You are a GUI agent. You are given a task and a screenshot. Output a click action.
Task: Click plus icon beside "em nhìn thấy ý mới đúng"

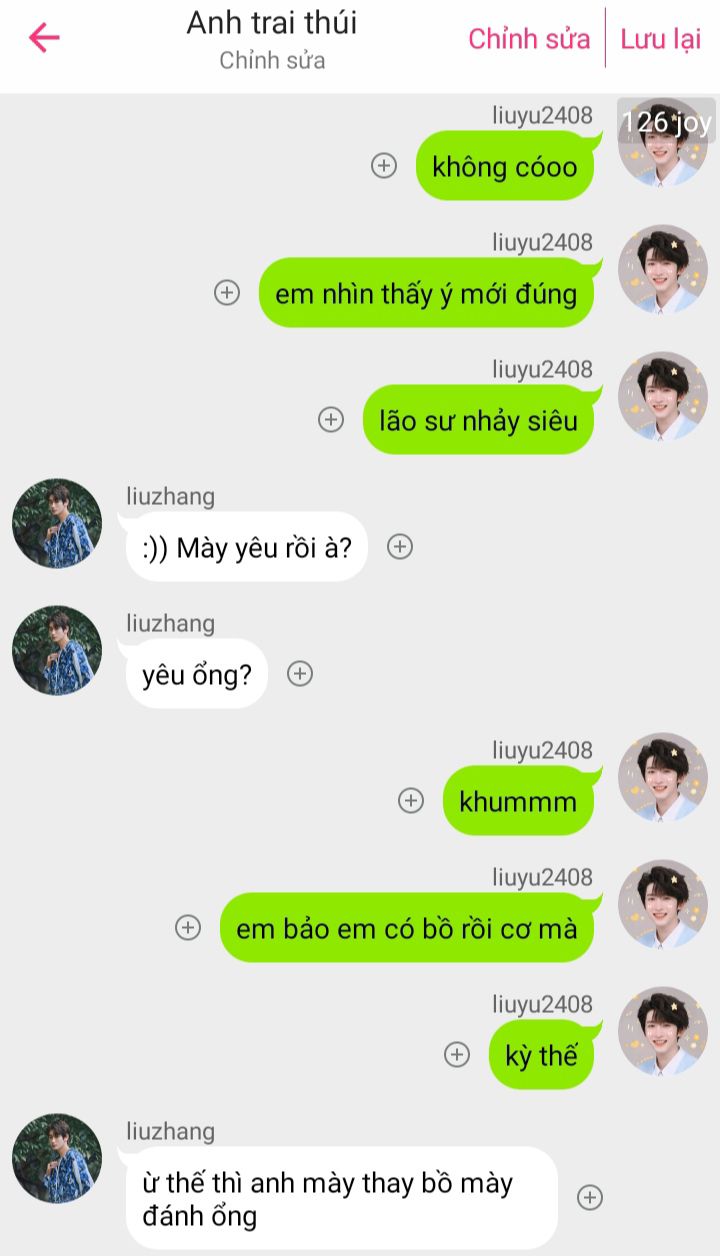(x=228, y=293)
